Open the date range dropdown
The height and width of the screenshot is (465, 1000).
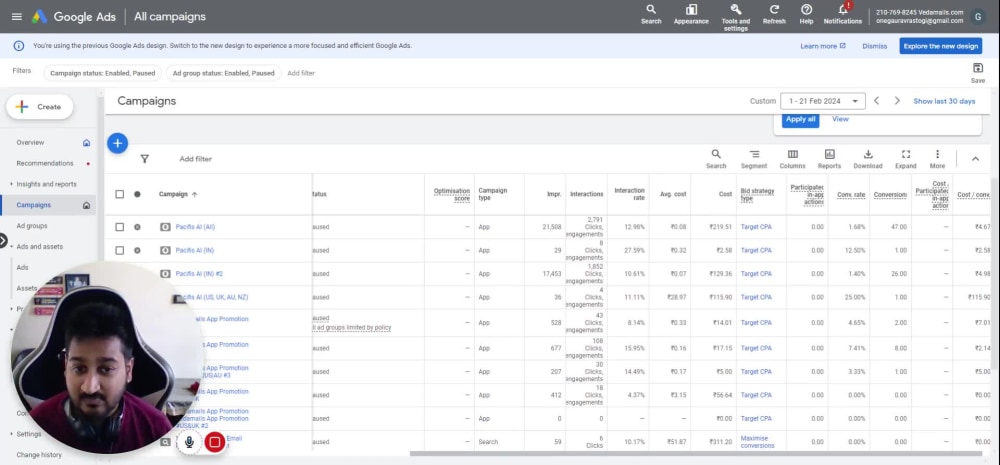point(823,101)
